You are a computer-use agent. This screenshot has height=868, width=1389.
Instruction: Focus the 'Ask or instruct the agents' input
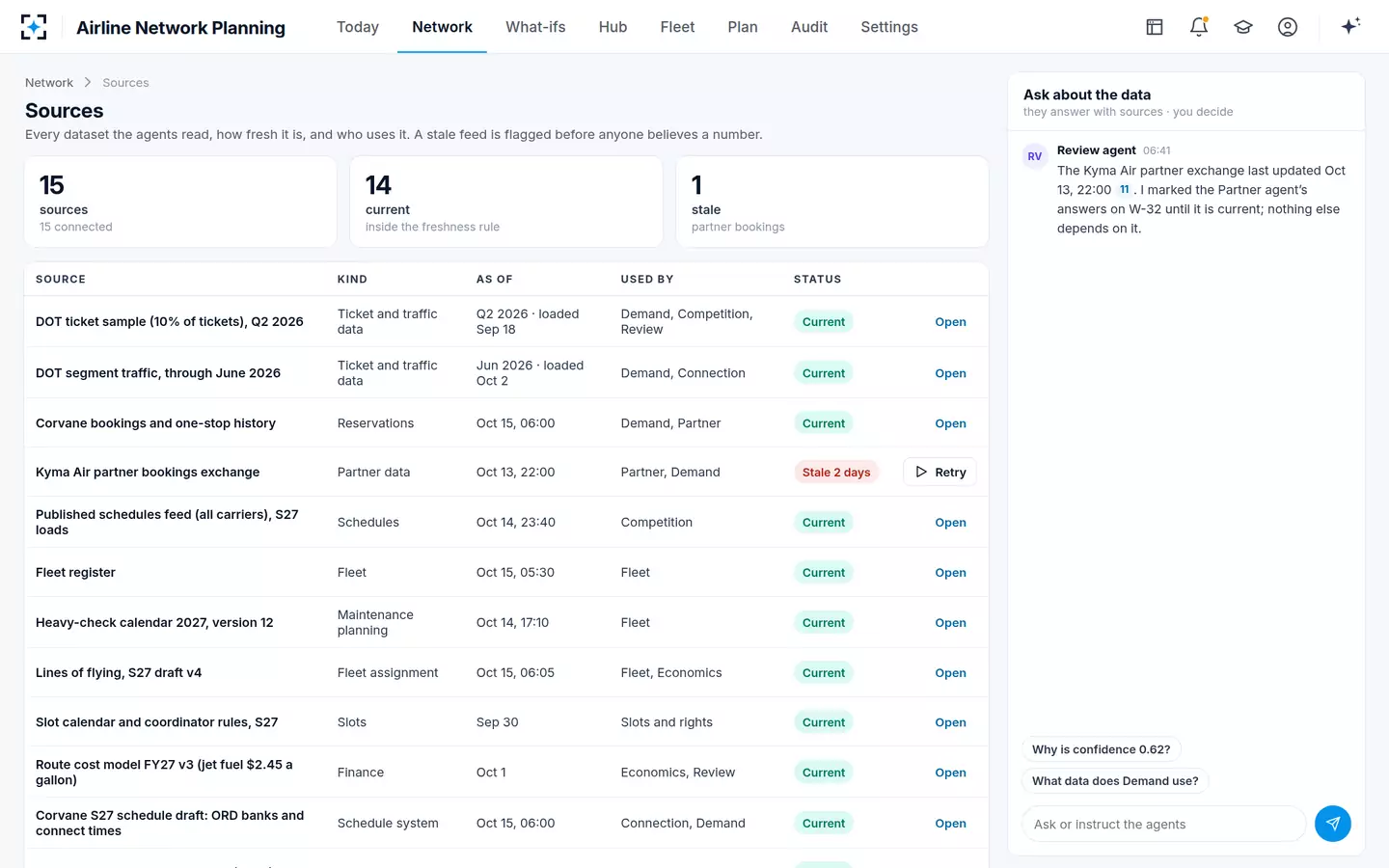1163,825
